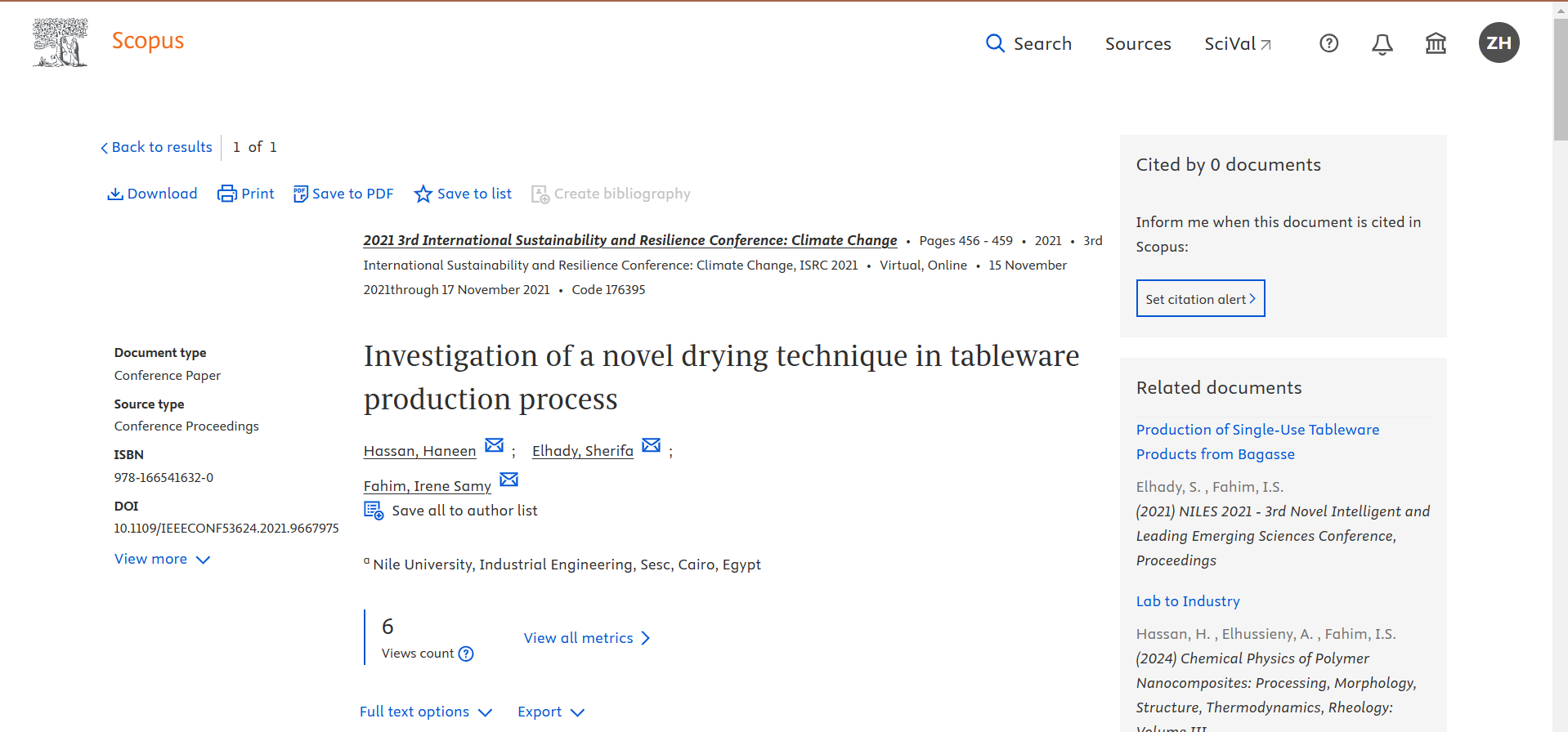
Task: Download the document
Action: [x=152, y=194]
